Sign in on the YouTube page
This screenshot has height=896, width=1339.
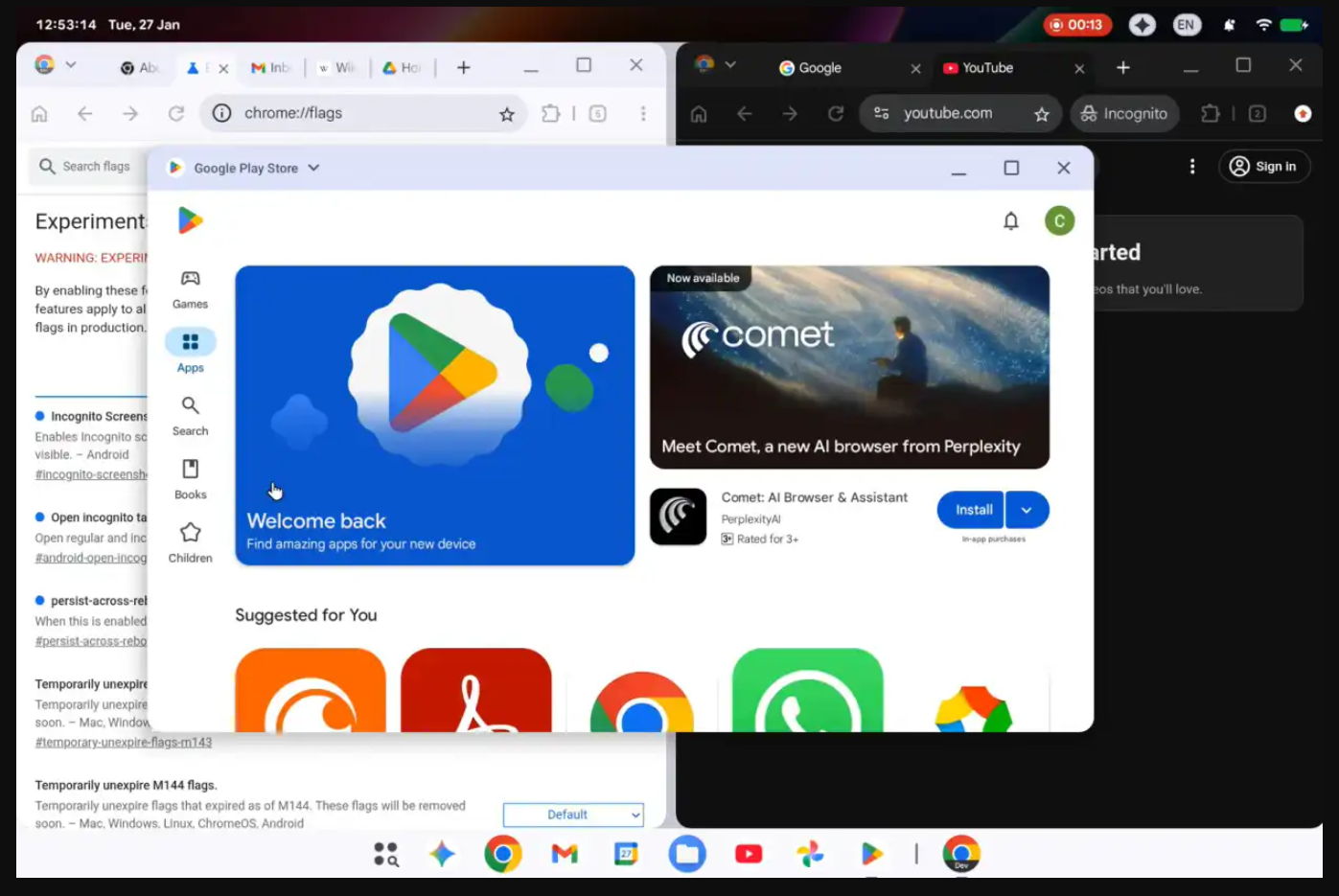(1263, 166)
